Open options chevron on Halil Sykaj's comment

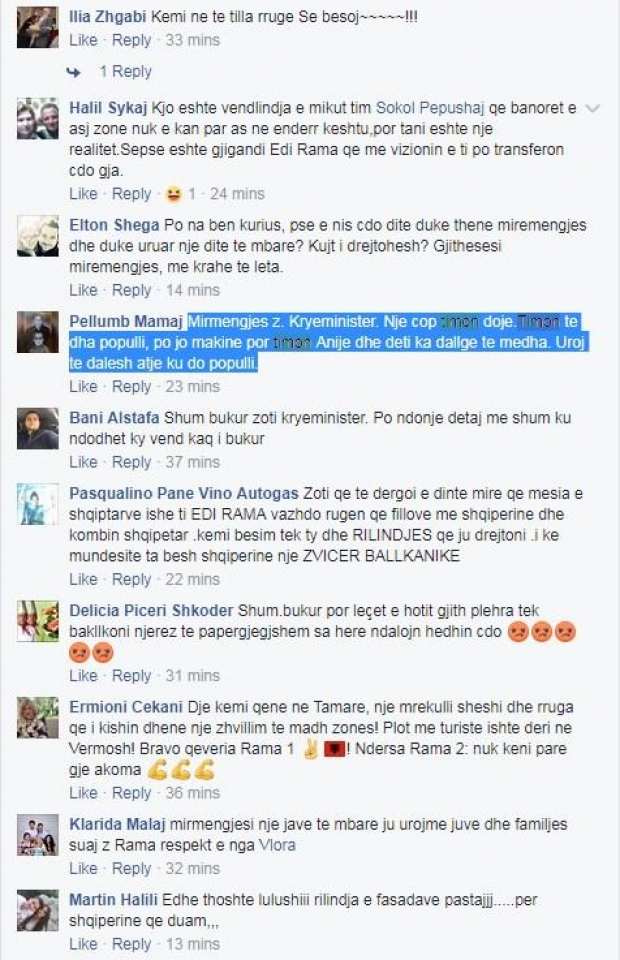pos(592,109)
